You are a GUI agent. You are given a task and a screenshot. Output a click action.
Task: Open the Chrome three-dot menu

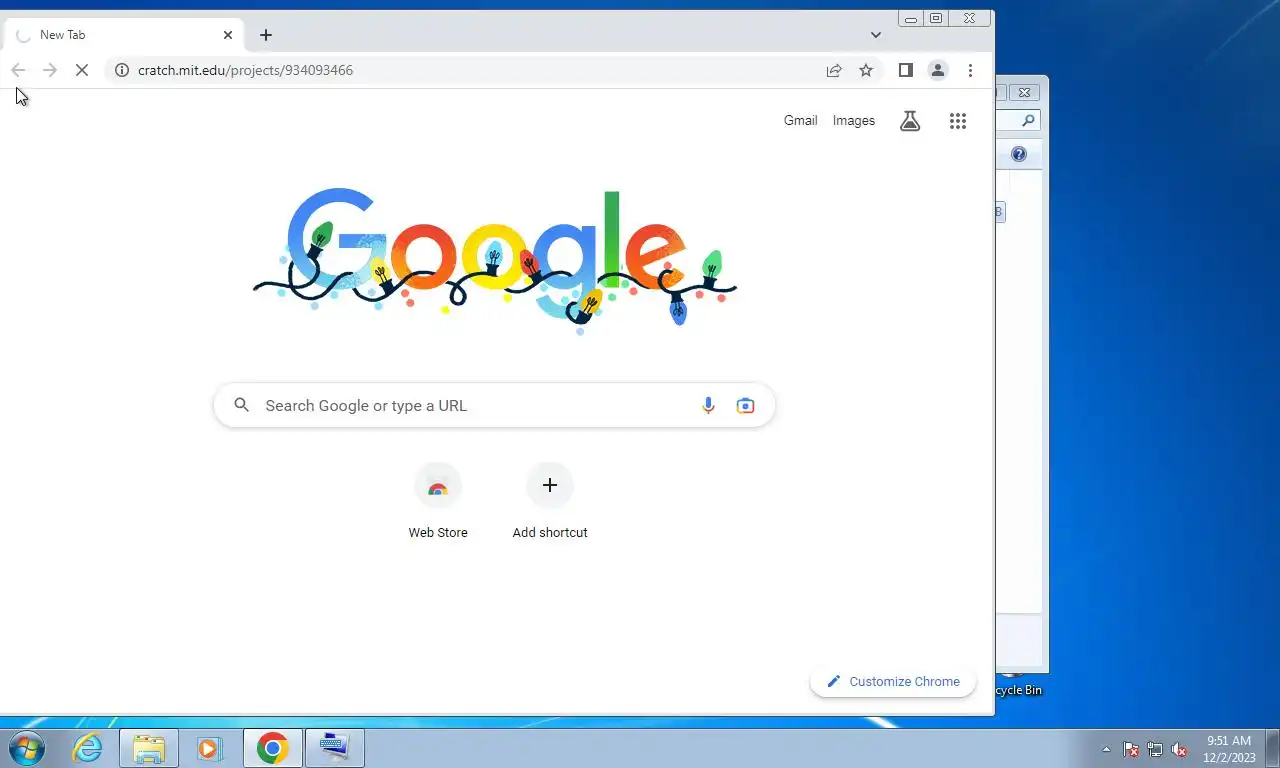click(x=970, y=70)
